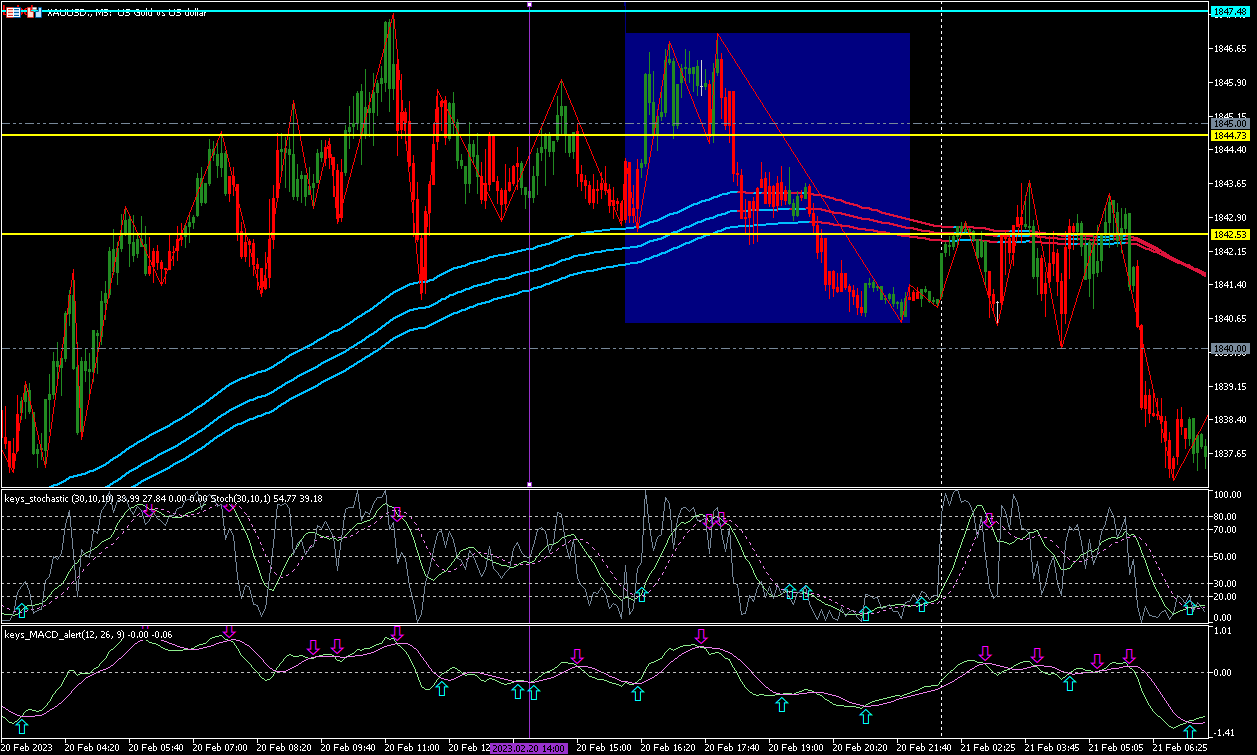Click rightmost cyan arrow in stochastic panel
The image size is (1257, 755).
(x=1189, y=607)
